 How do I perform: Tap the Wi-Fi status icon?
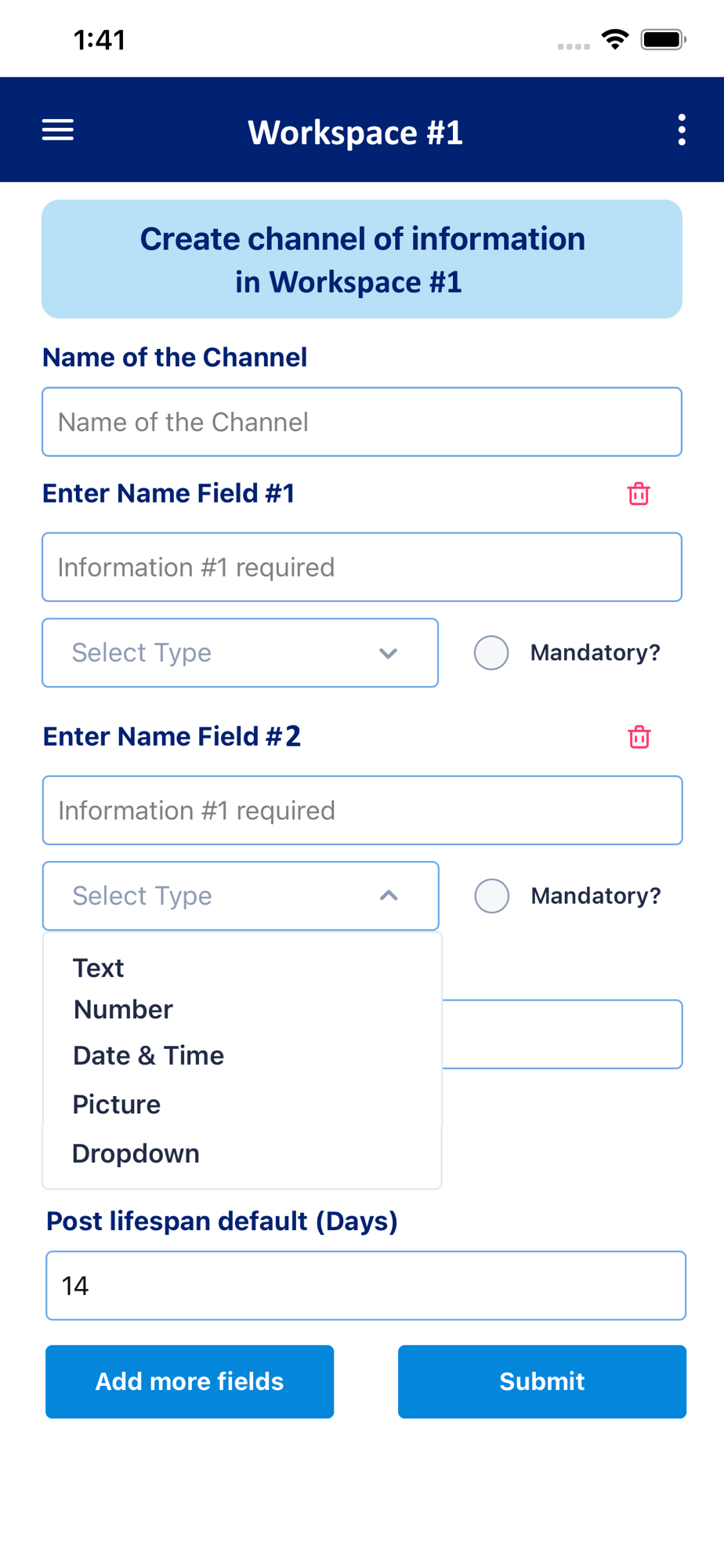[615, 39]
